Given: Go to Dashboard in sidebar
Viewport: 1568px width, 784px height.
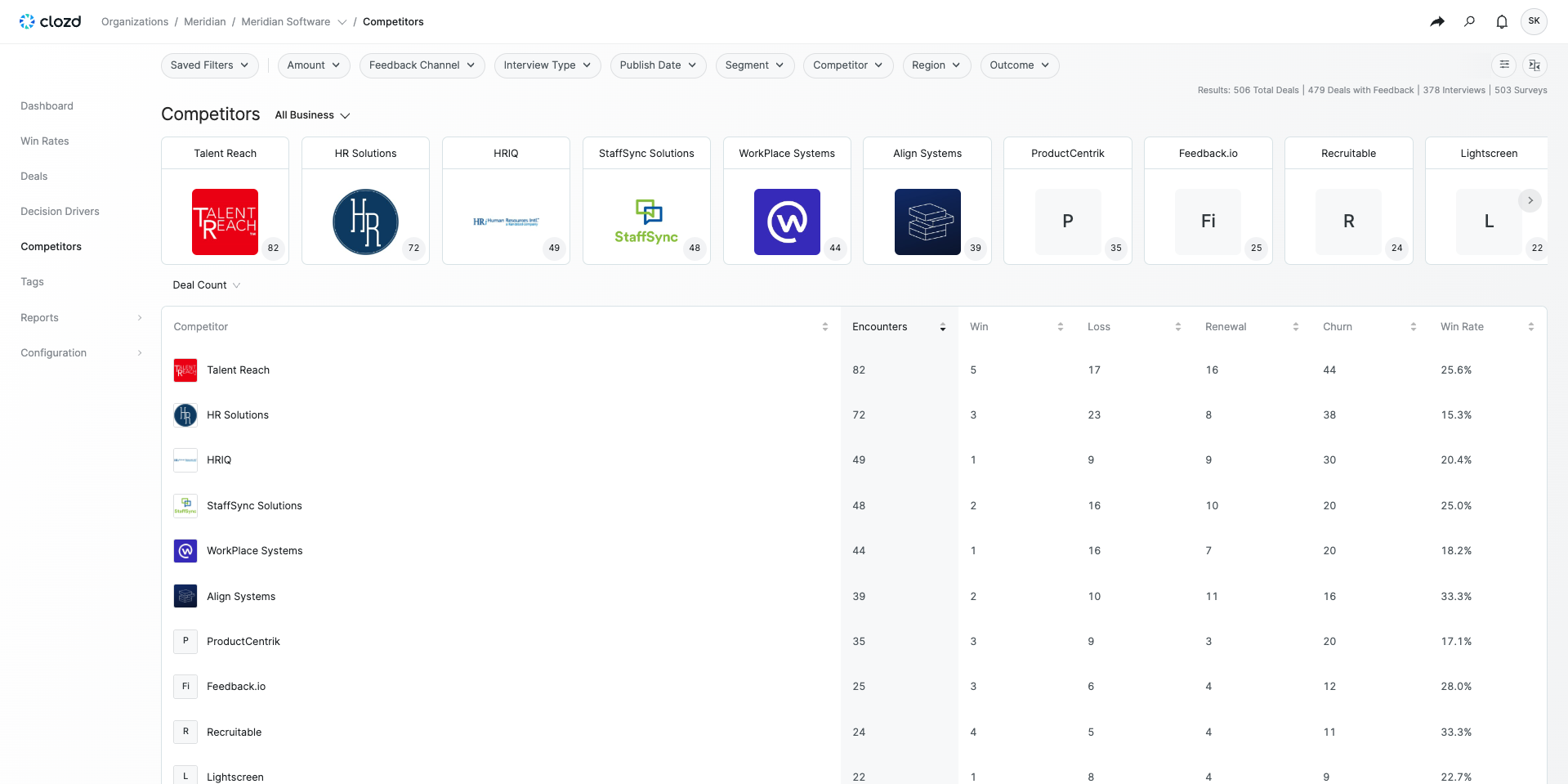Looking at the screenshot, I should (47, 106).
